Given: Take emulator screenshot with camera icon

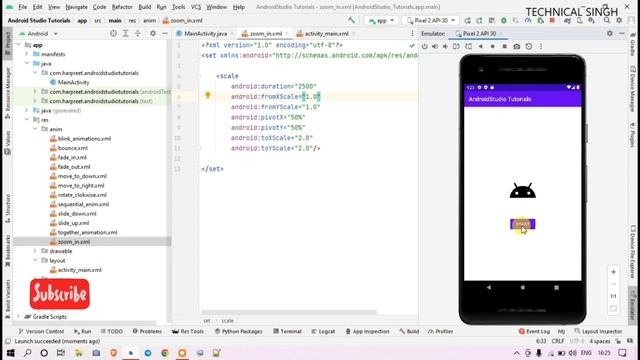Looking at the screenshot, I should 517,47.
